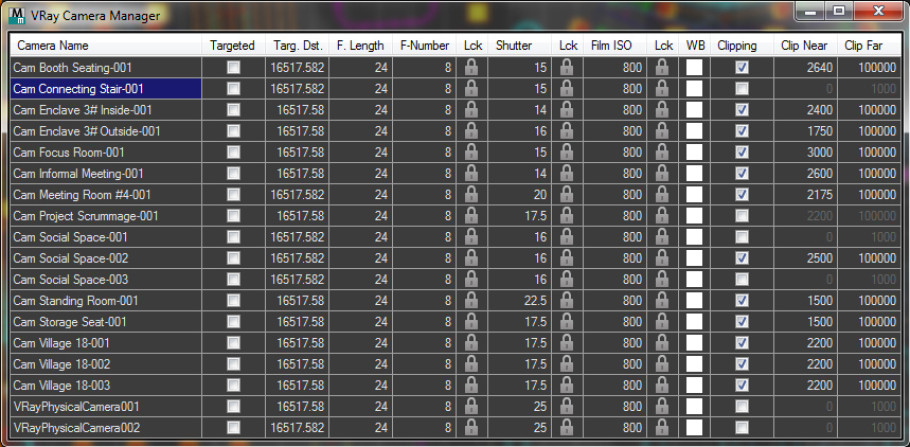Select camera Cam Informal Meeting-001

point(106,174)
